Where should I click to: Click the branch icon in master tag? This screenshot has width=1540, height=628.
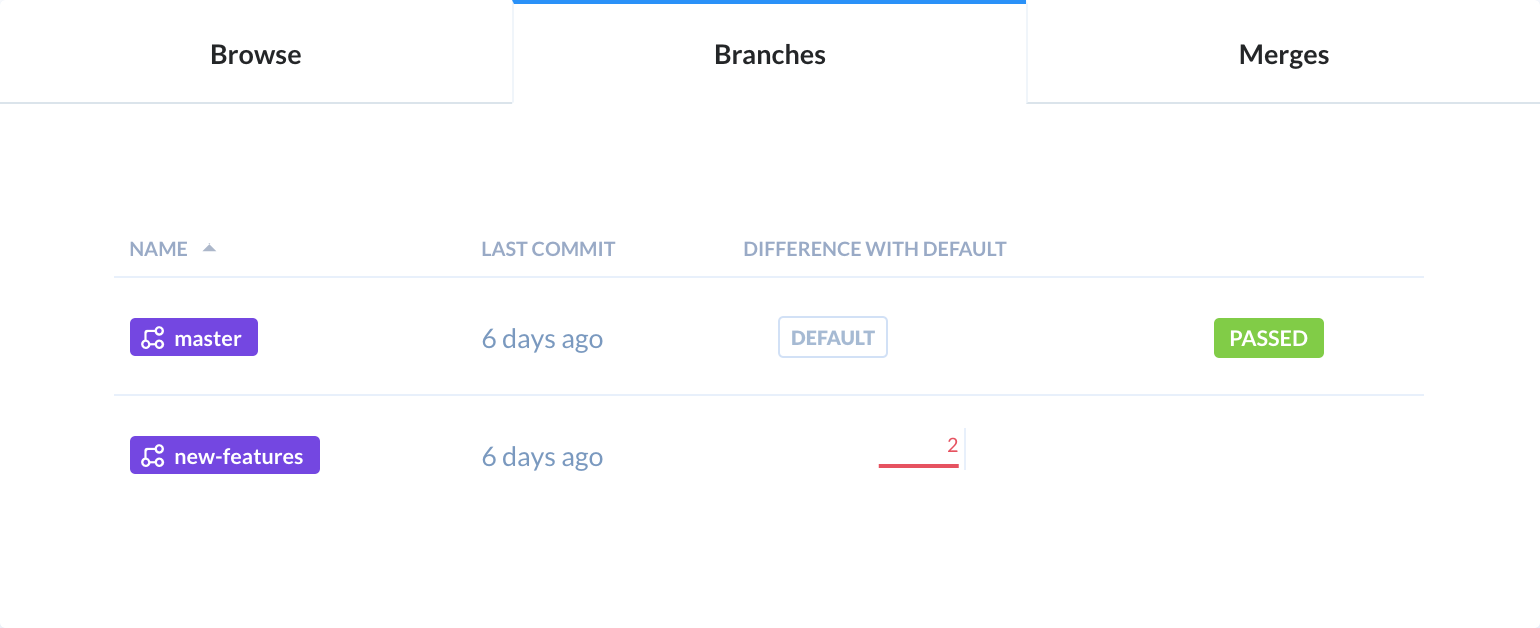pos(152,338)
